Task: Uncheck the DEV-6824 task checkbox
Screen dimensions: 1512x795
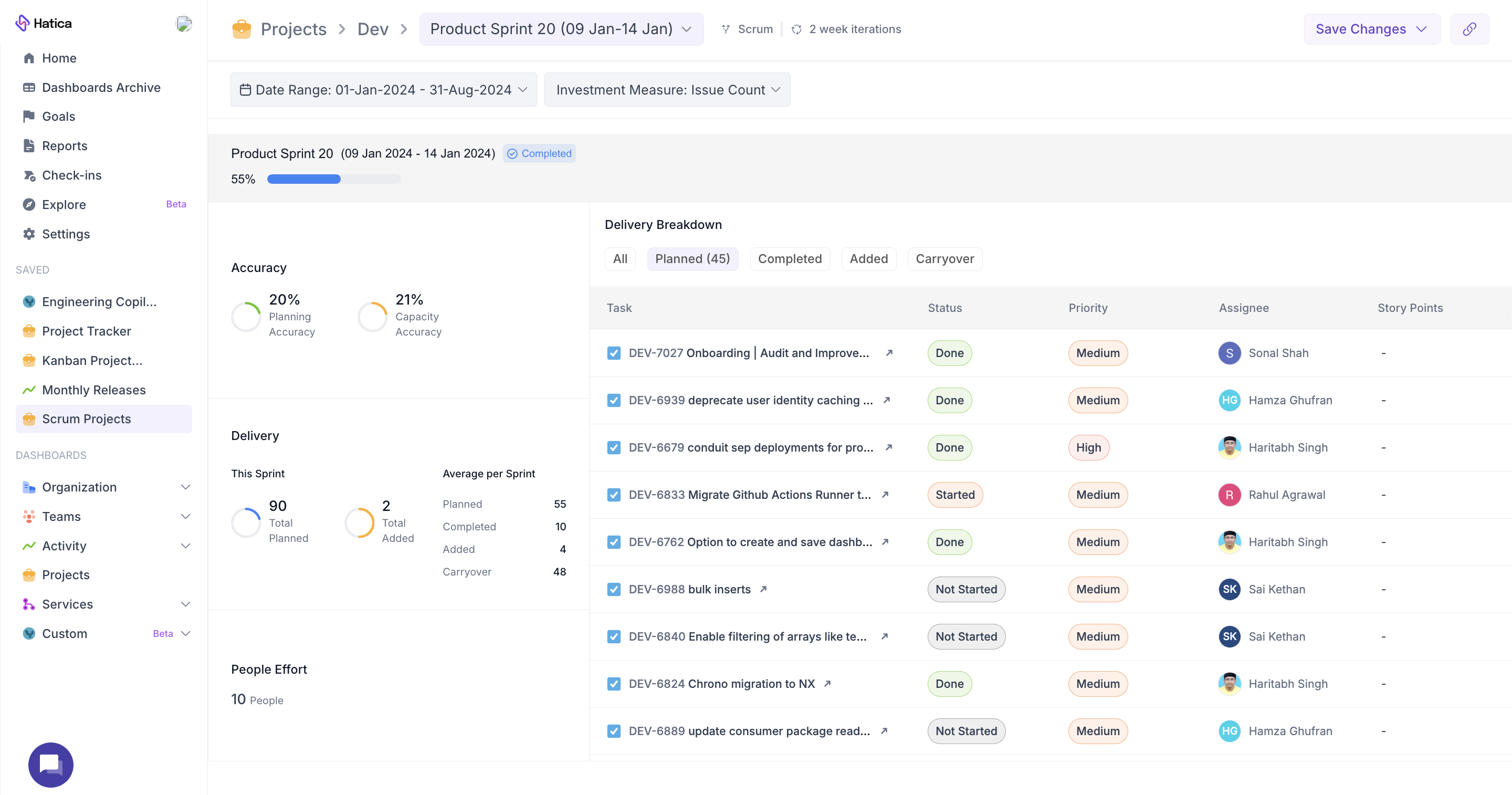Action: tap(613, 684)
